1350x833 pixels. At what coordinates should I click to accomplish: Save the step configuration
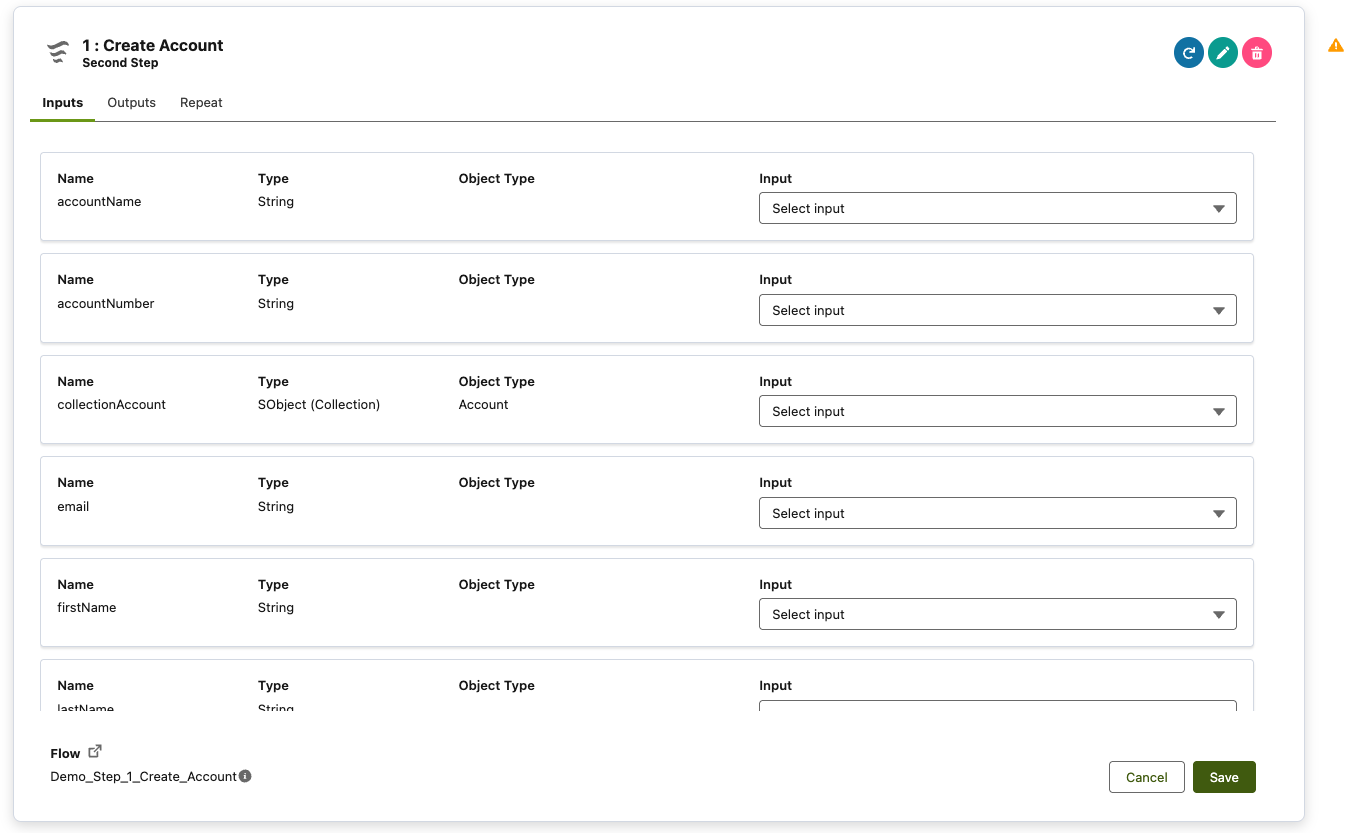[x=1224, y=777]
